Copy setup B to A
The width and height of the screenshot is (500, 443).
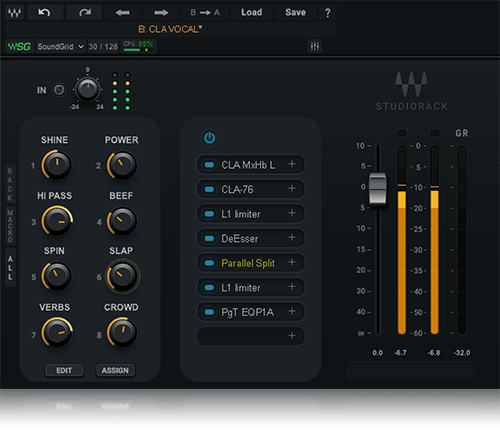tap(205, 13)
